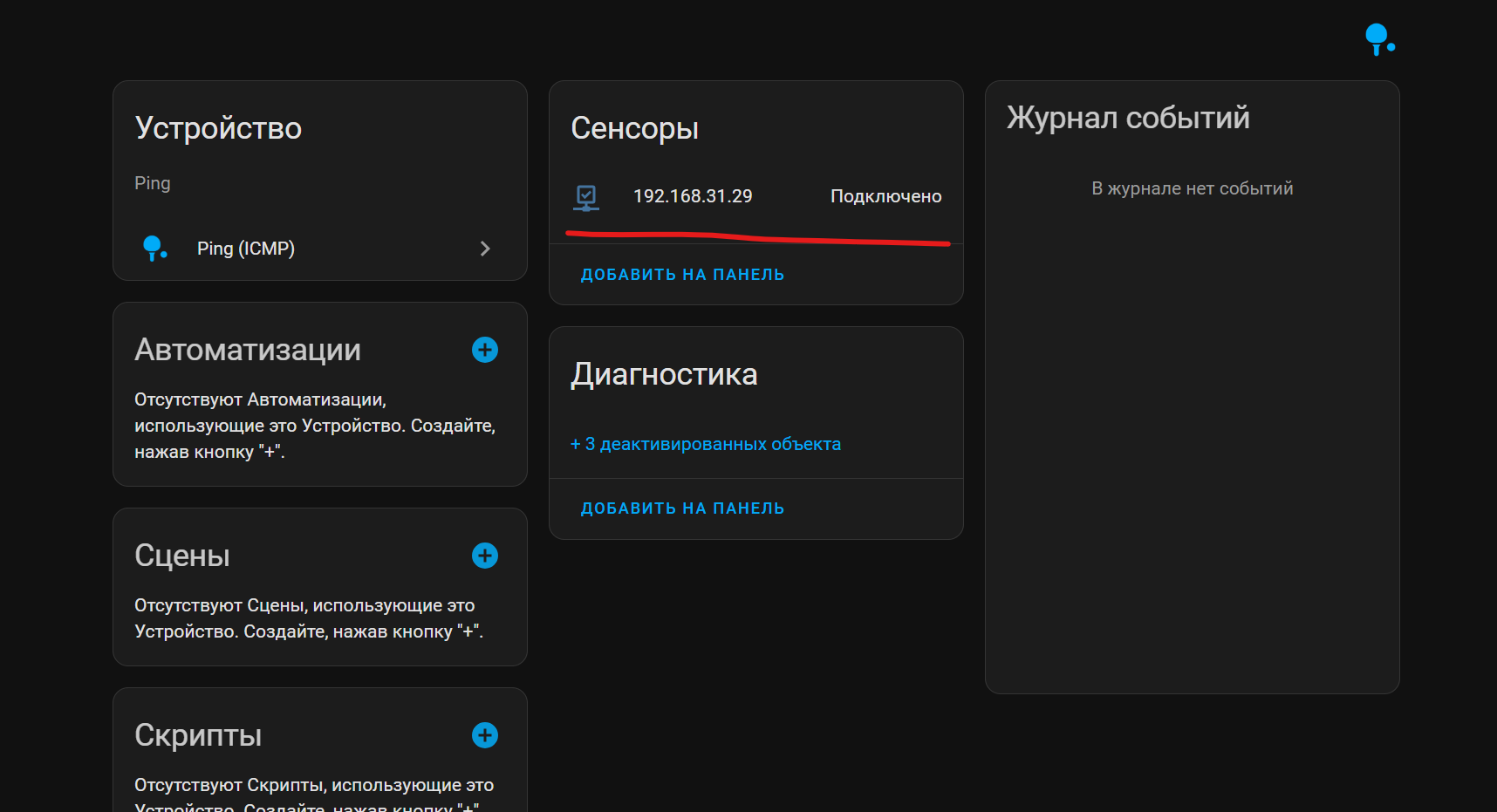This screenshot has width=1497, height=812.
Task: Click the Устройство card heading
Action: click(x=218, y=128)
